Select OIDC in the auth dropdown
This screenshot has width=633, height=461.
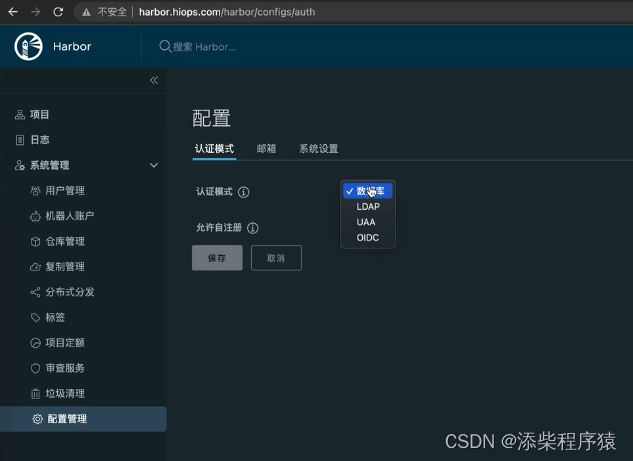pos(368,238)
